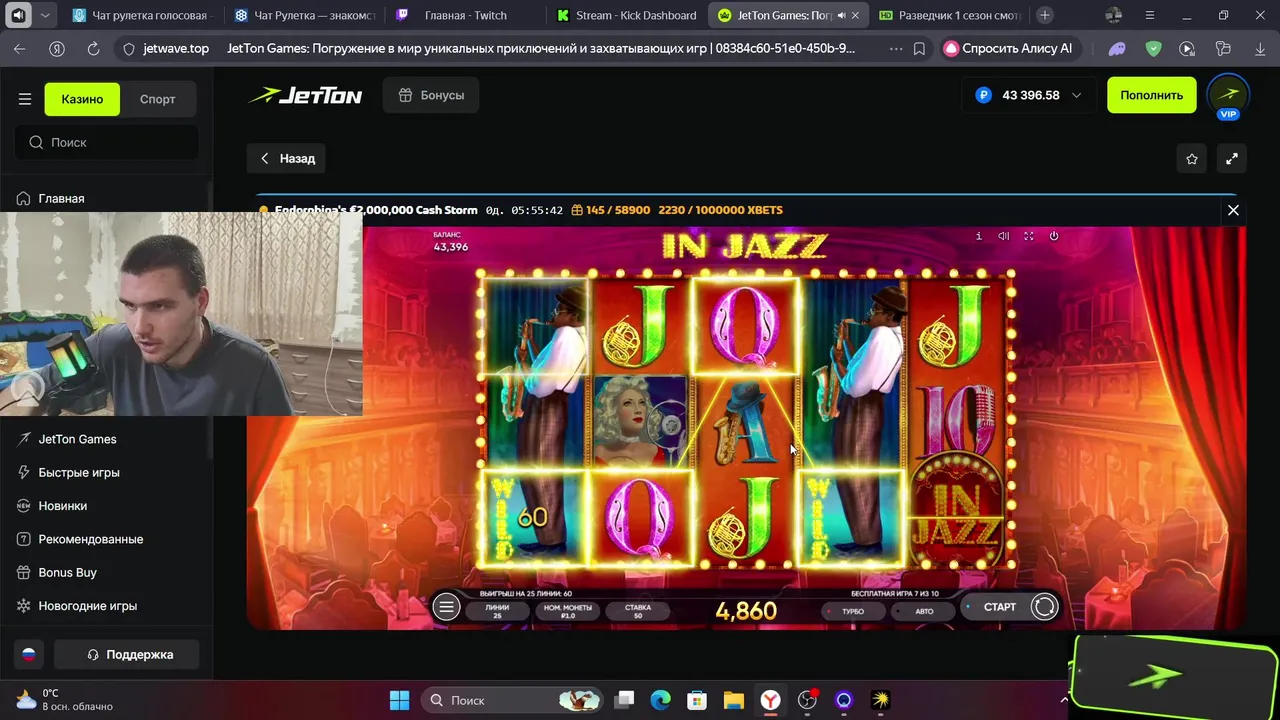Image resolution: width=1280 pixels, height=720 pixels.
Task: Switch to the Спорт tab
Action: pos(157,99)
